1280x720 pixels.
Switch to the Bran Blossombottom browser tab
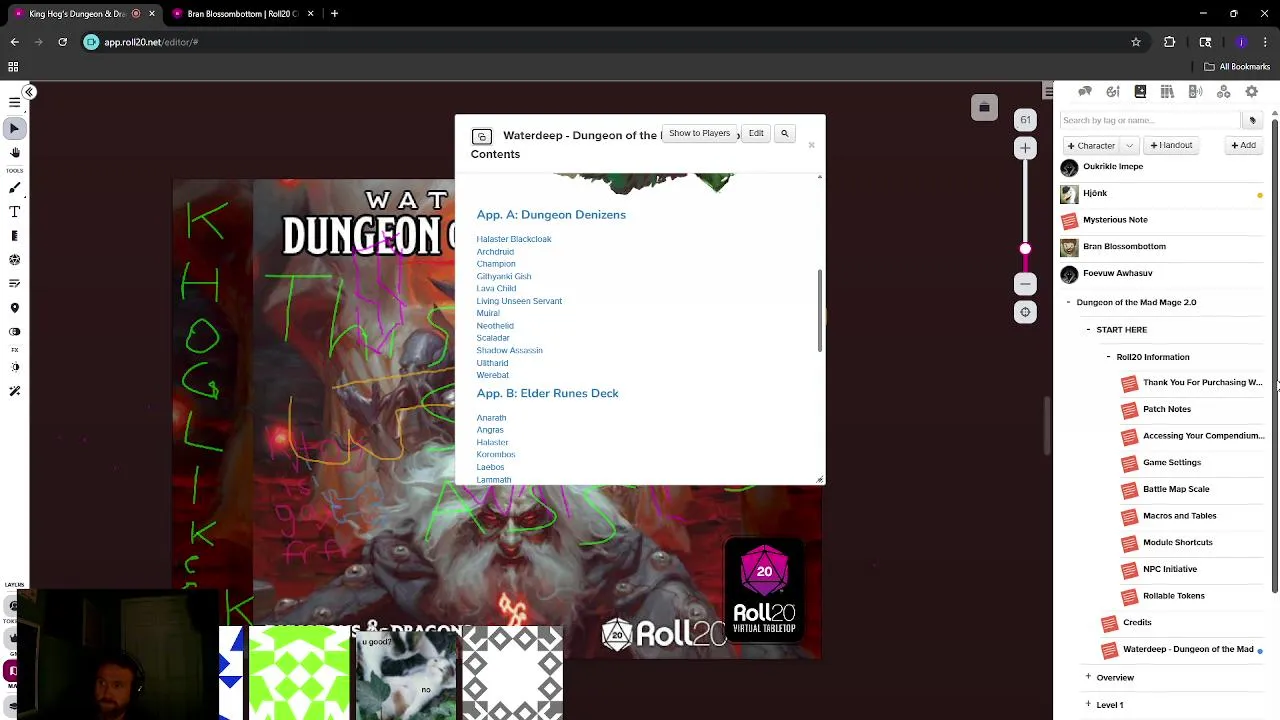[243, 14]
